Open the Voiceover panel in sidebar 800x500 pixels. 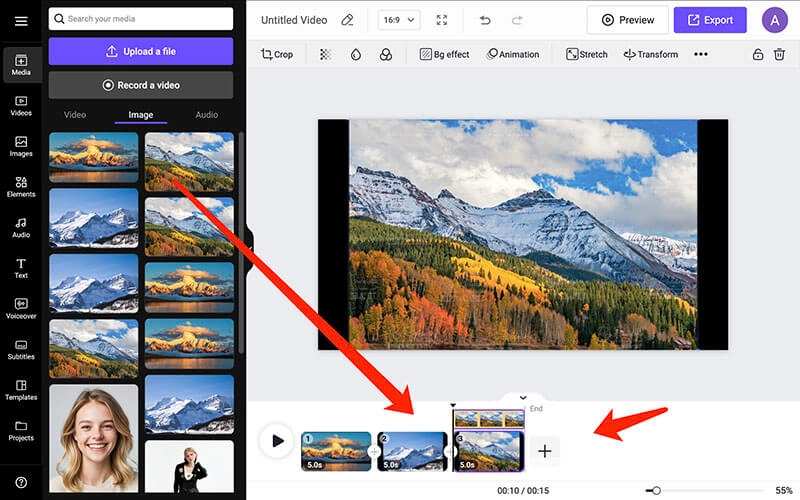click(21, 306)
